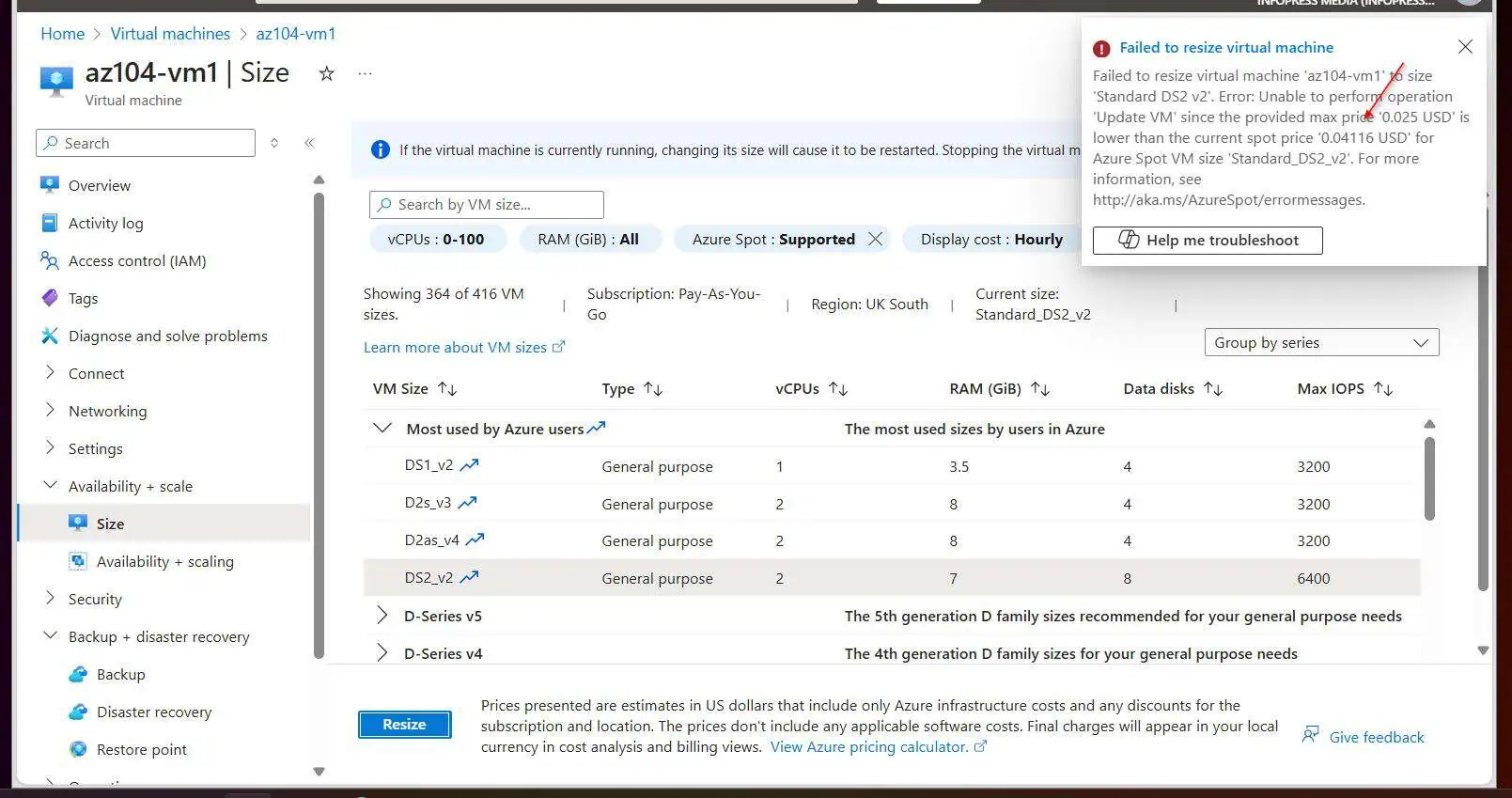
Task: Click the Disaster recovery icon
Action: coord(78,712)
